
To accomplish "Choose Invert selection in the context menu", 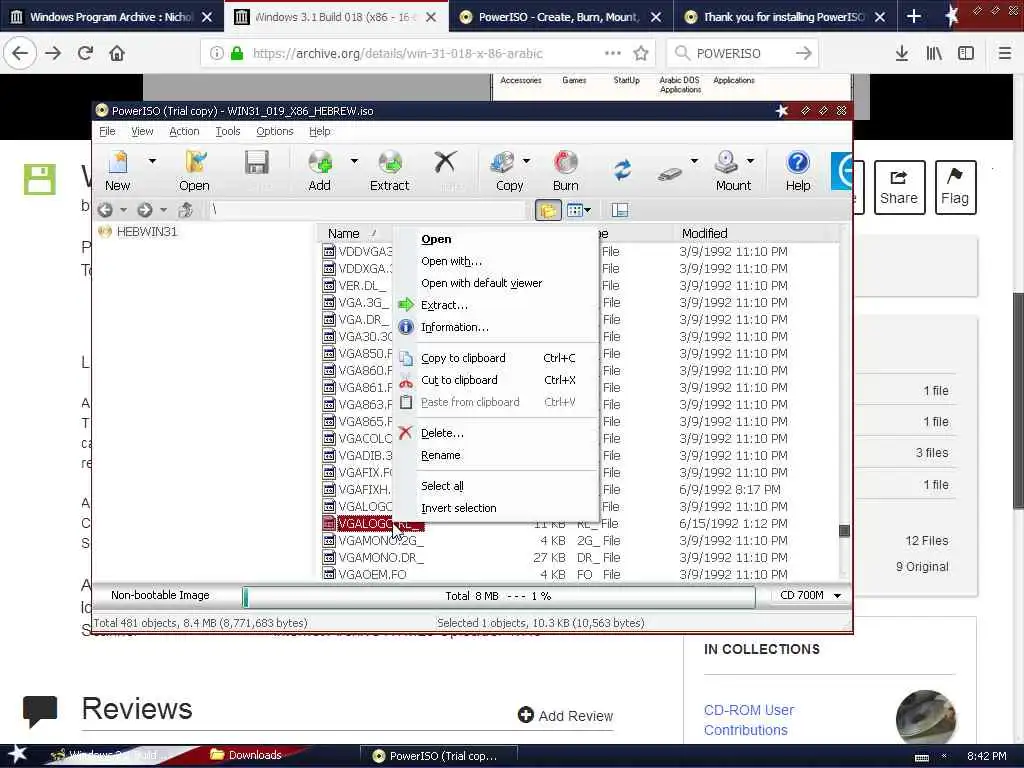I will pos(498,508).
